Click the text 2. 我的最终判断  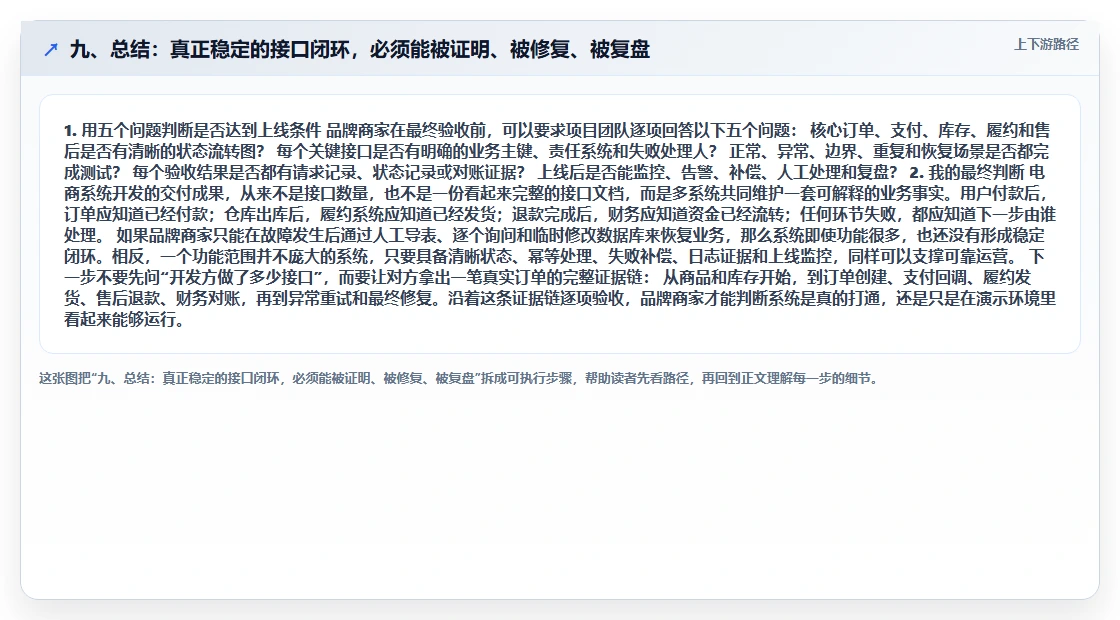tap(967, 172)
